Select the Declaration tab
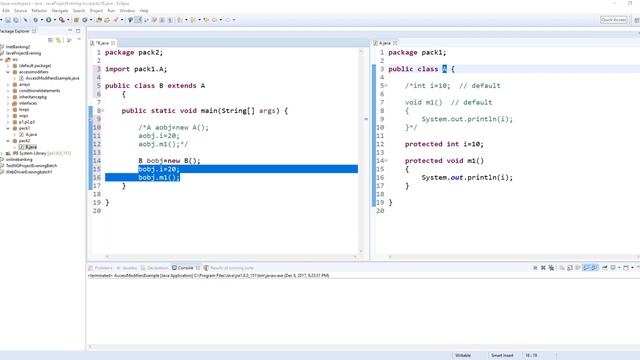Viewport: 640px width, 360px height. 154,268
